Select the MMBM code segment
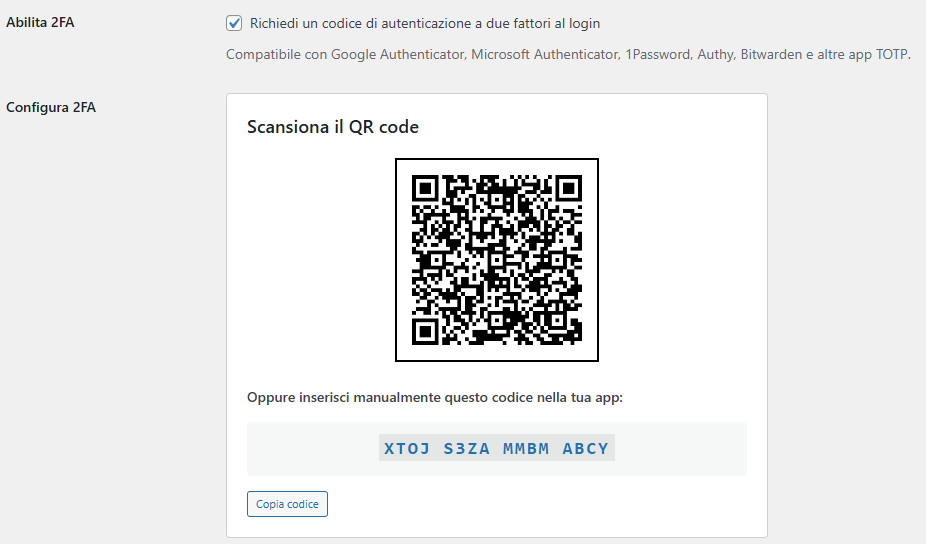 526,449
